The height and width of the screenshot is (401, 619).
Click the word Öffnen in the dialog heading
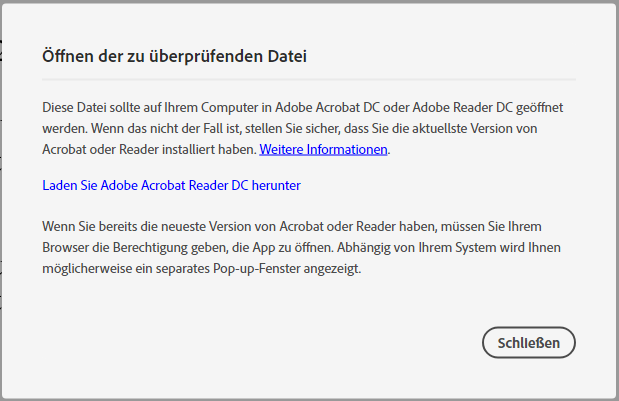pyautogui.click(x=66, y=56)
